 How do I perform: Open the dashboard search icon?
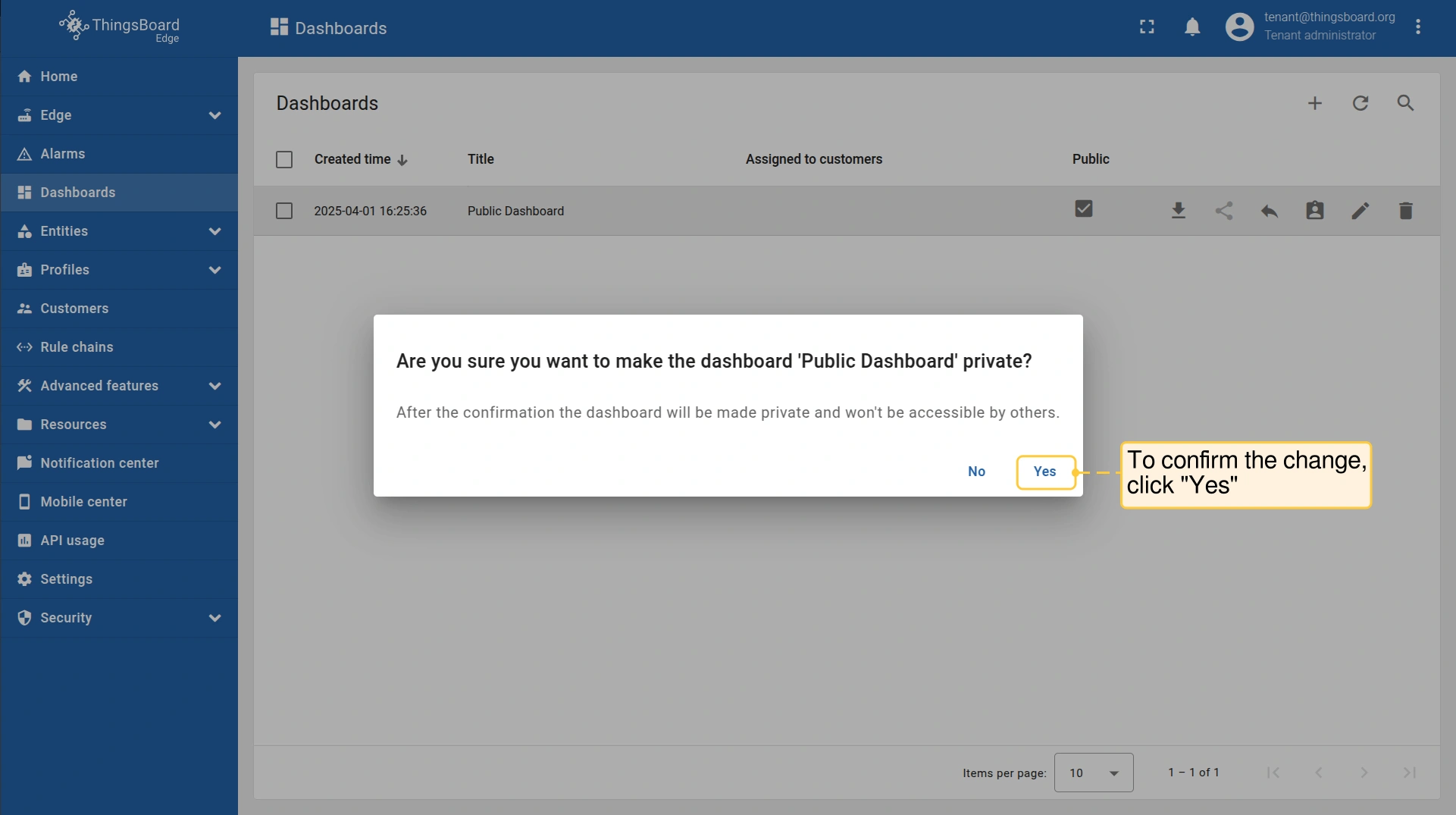1405,103
